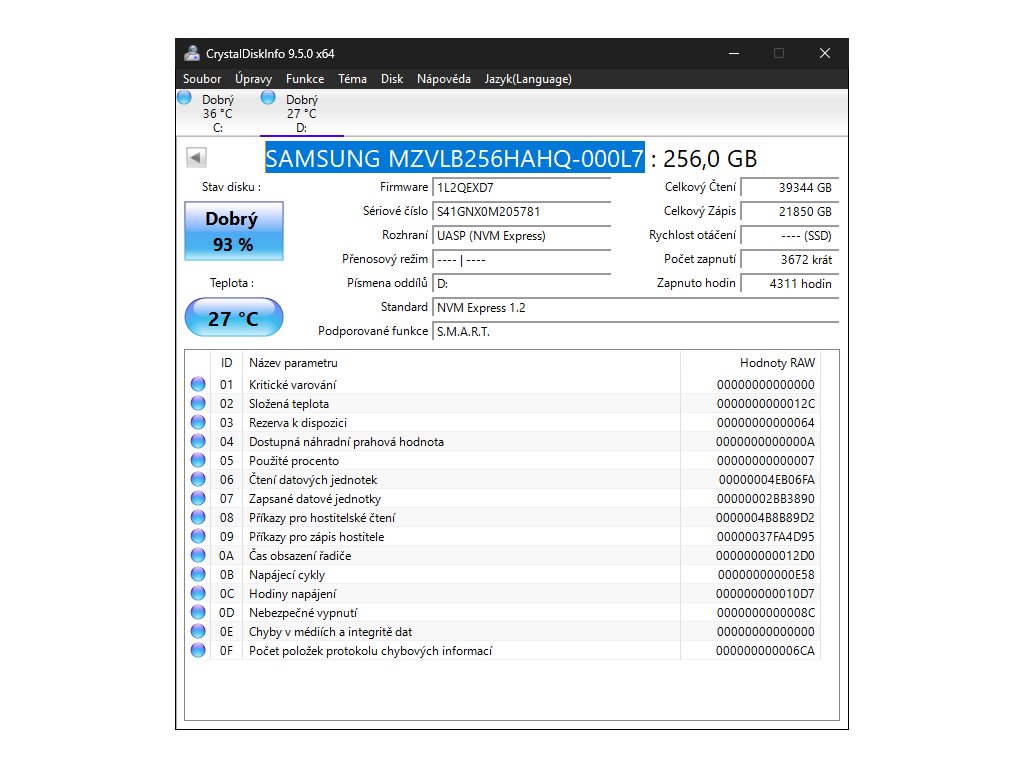Screen dimensions: 1024x768
Task: Click status orb for Příkazy pro hostitelské čtení
Action: pos(198,517)
